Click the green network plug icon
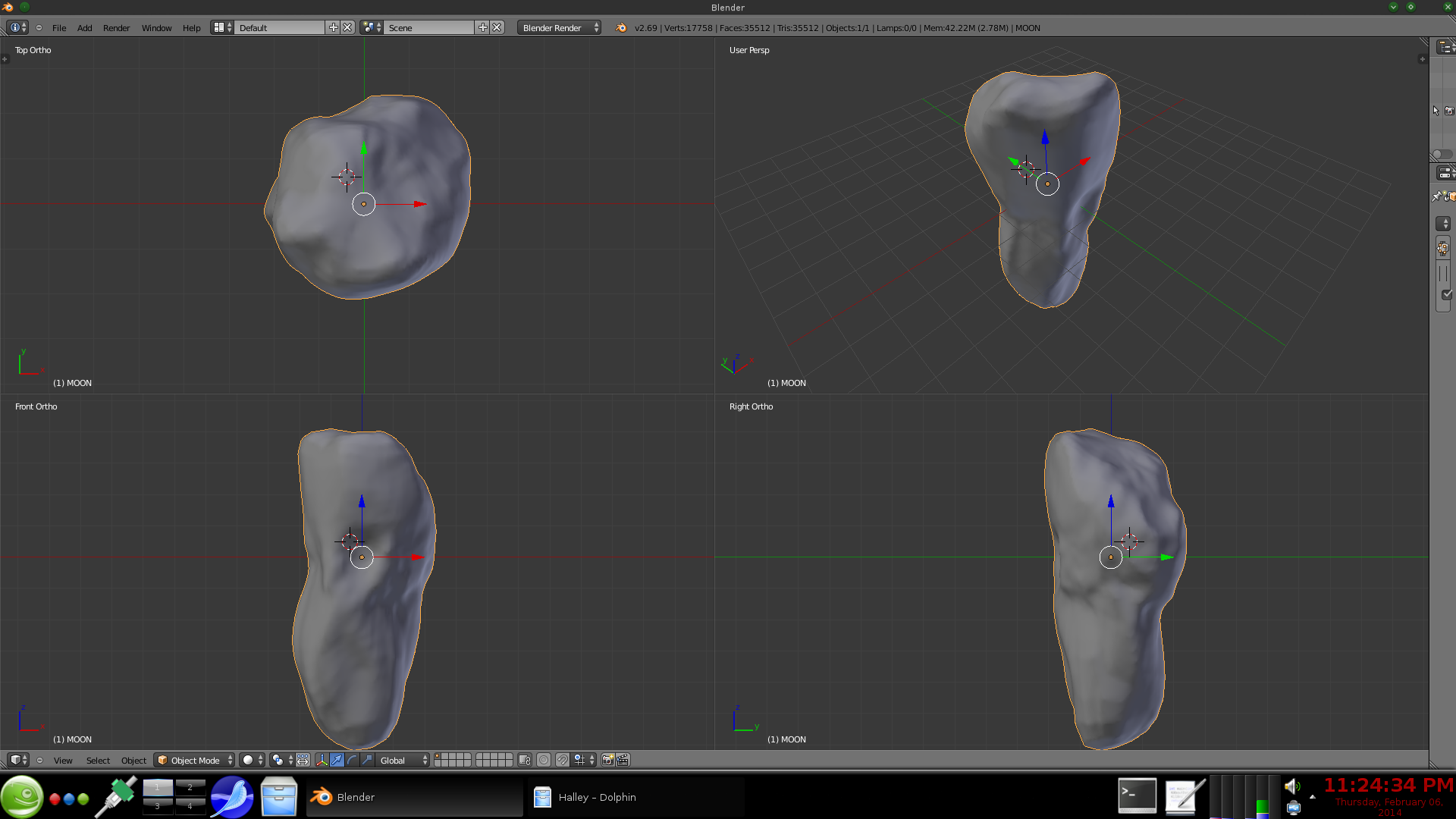Screen dimensions: 1456x819 click(116, 797)
